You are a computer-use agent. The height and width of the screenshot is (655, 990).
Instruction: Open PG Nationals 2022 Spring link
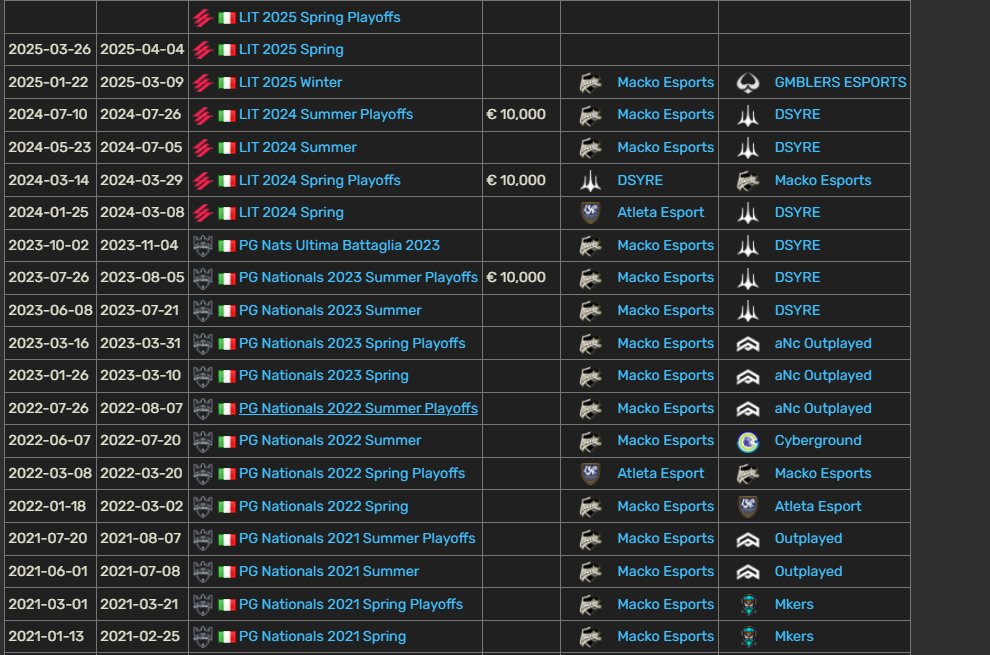click(x=323, y=506)
